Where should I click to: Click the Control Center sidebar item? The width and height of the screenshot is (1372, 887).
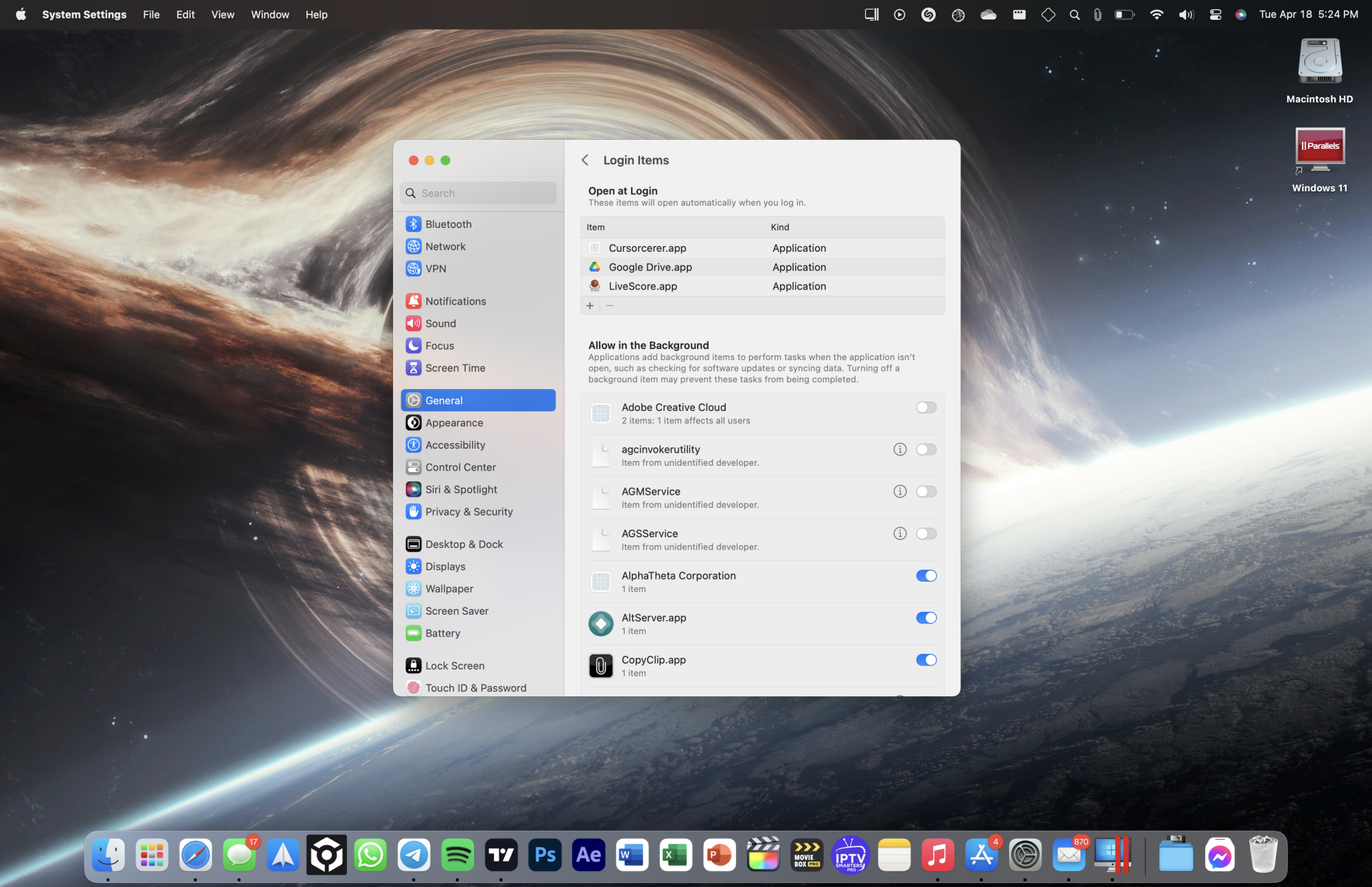pyautogui.click(x=460, y=467)
